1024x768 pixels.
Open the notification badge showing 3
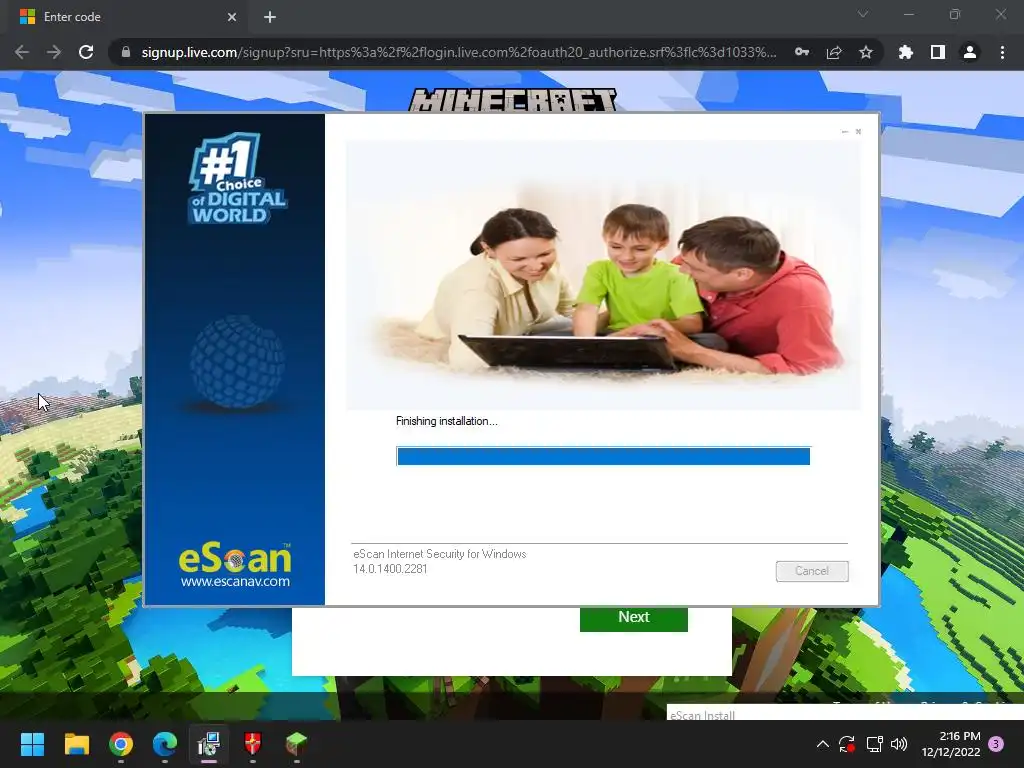(996, 744)
